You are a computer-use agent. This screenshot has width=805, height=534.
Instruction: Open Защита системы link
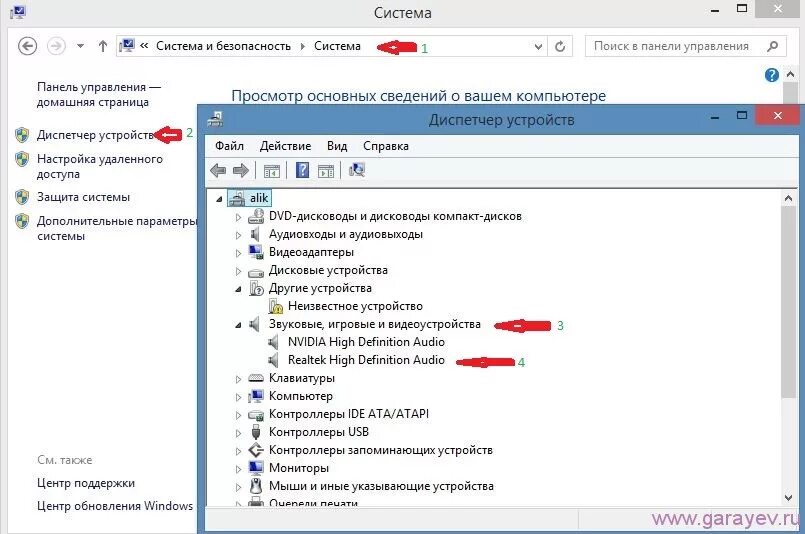pyautogui.click(x=83, y=197)
